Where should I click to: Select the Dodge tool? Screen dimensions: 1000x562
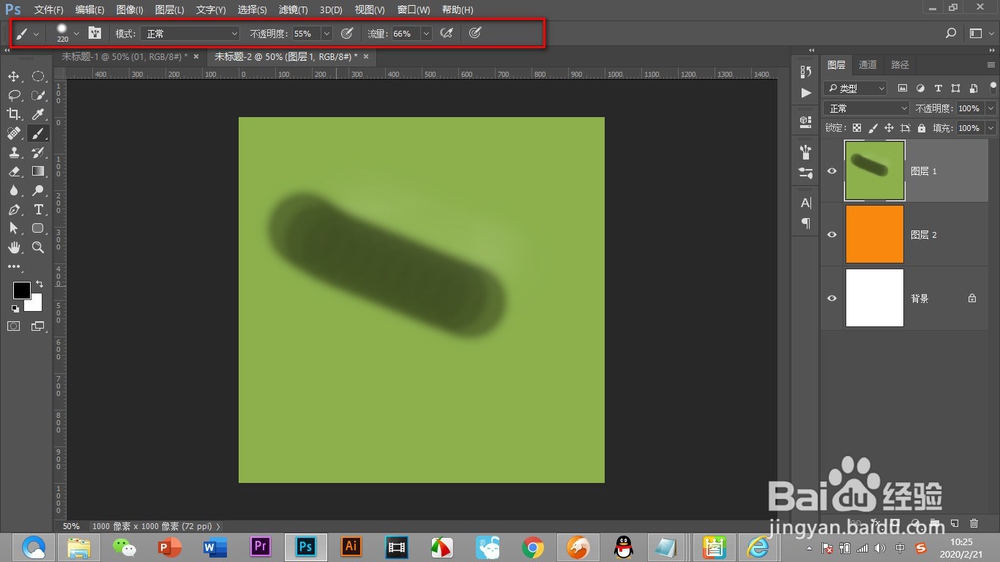pos(38,191)
